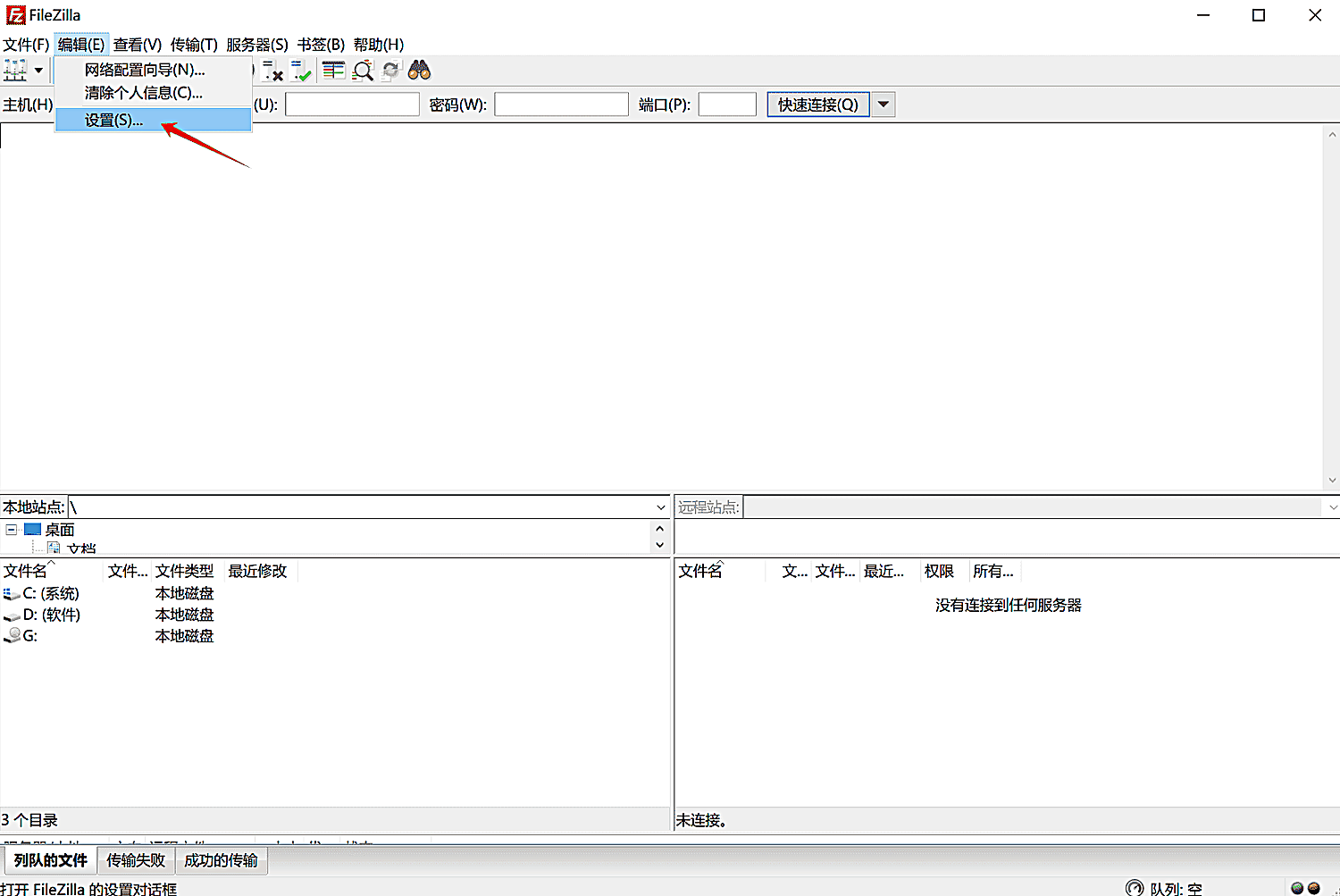Click the 快速连接(Q) button
The width and height of the screenshot is (1340, 896).
(x=818, y=105)
